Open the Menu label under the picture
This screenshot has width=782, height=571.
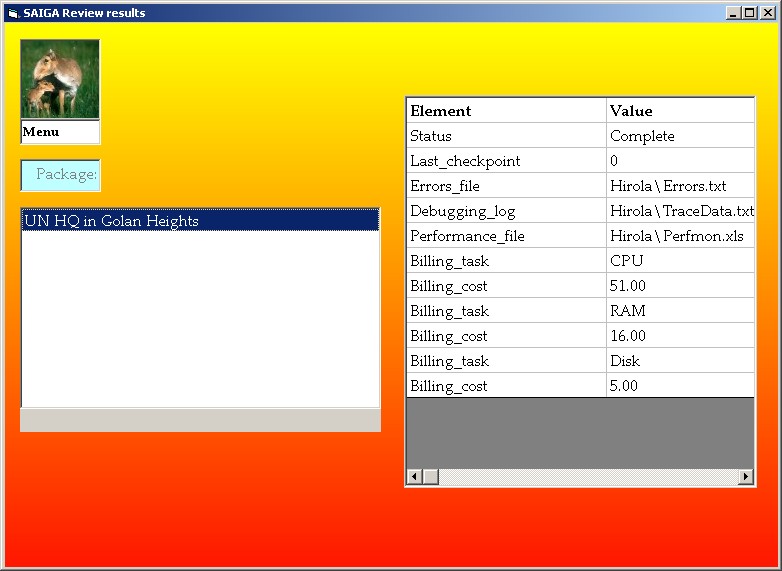click(x=60, y=132)
